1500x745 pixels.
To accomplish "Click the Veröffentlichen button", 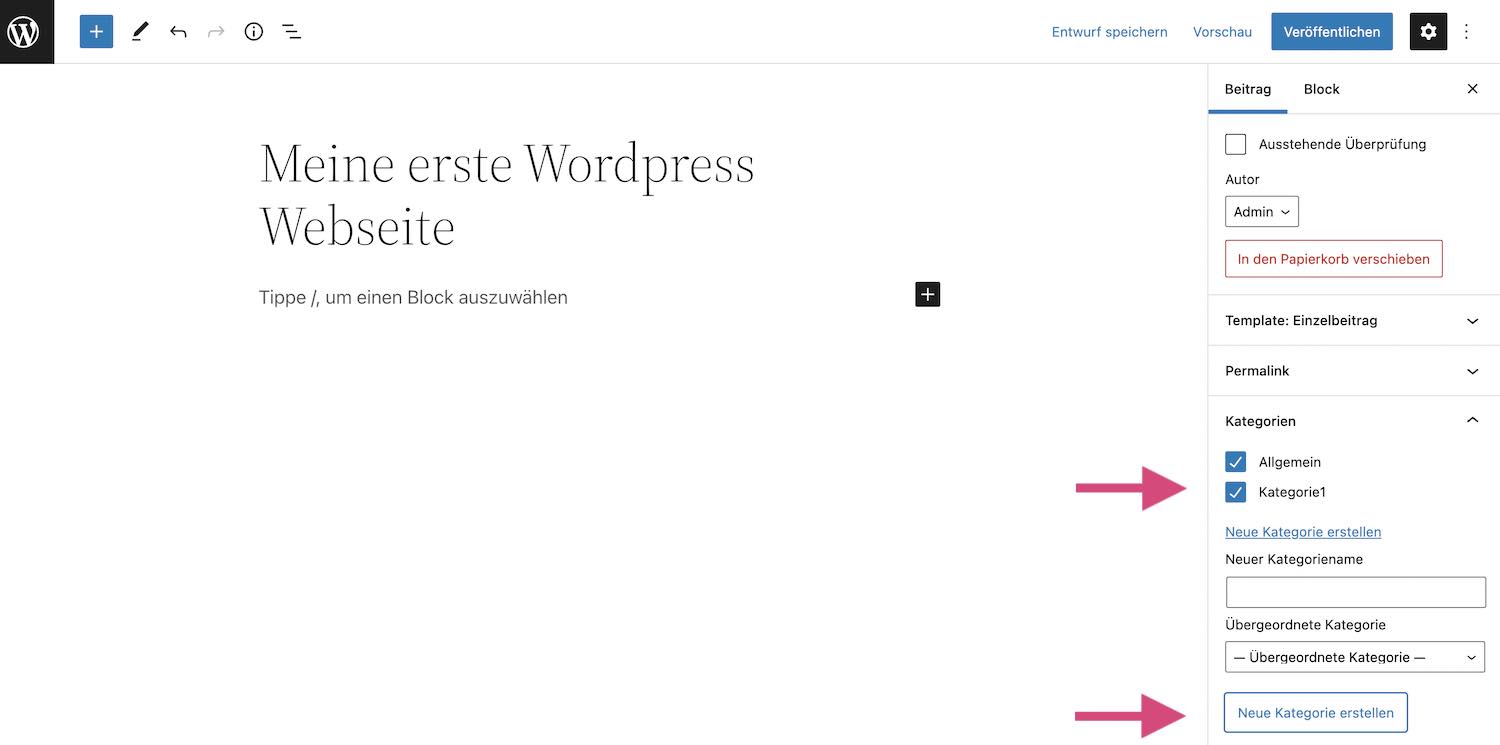I will tap(1331, 32).
